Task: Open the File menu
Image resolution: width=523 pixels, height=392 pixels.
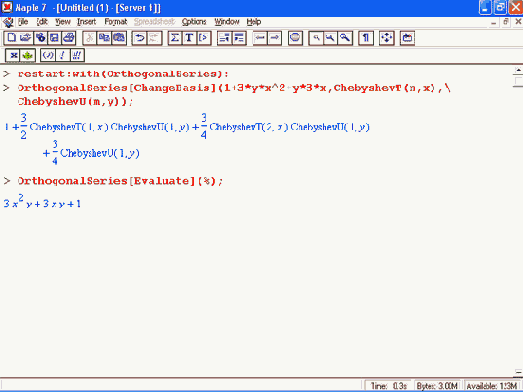Action: [23, 22]
